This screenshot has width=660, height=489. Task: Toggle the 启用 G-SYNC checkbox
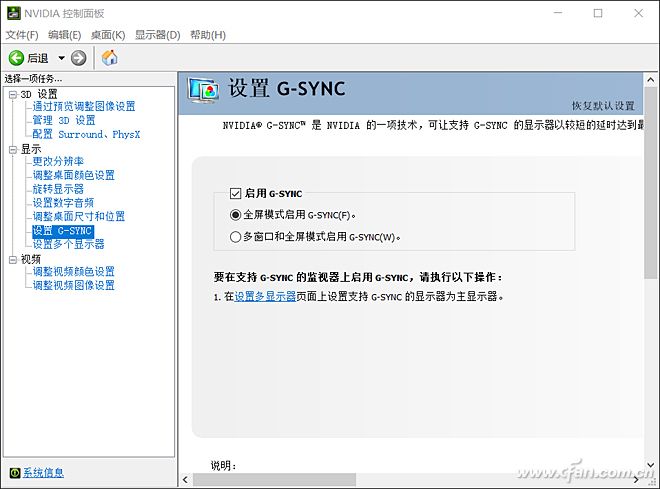click(x=236, y=193)
